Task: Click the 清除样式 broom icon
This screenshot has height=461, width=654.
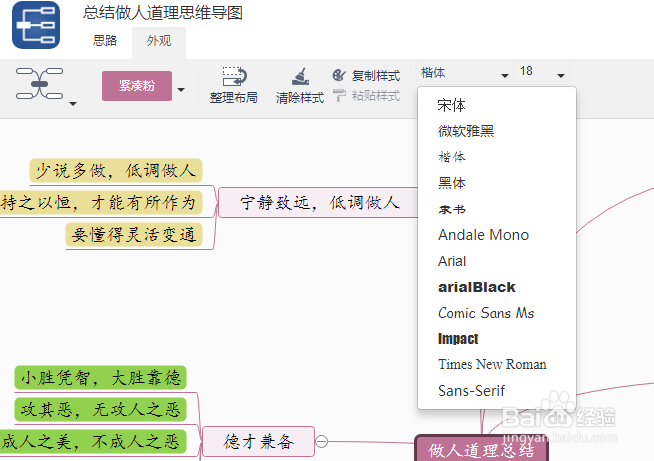Action: pyautogui.click(x=300, y=76)
